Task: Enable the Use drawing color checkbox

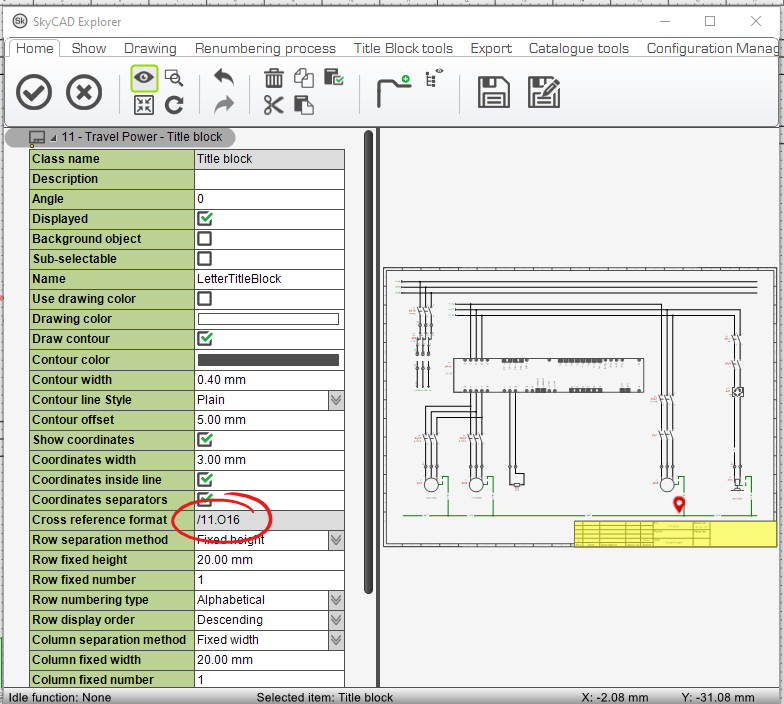Action: pyautogui.click(x=204, y=299)
